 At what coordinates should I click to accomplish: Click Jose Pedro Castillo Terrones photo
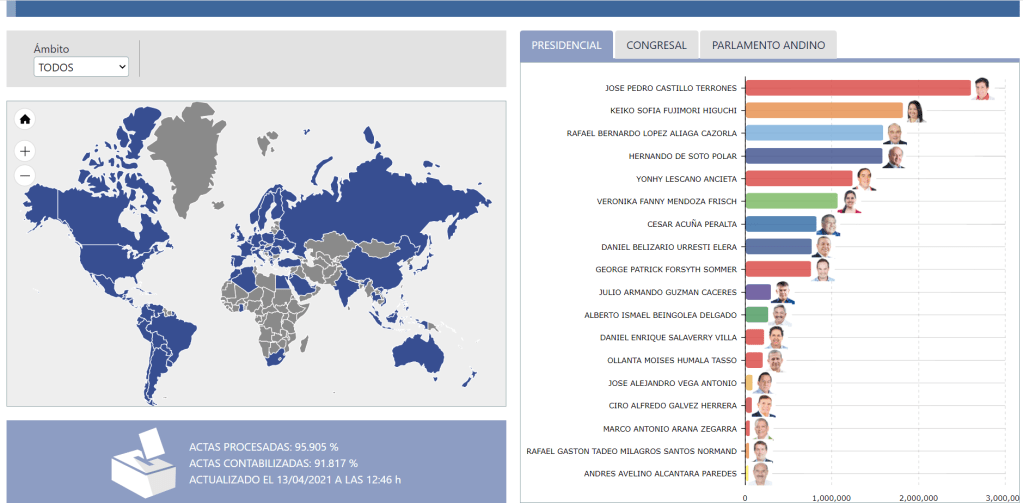[x=983, y=88]
